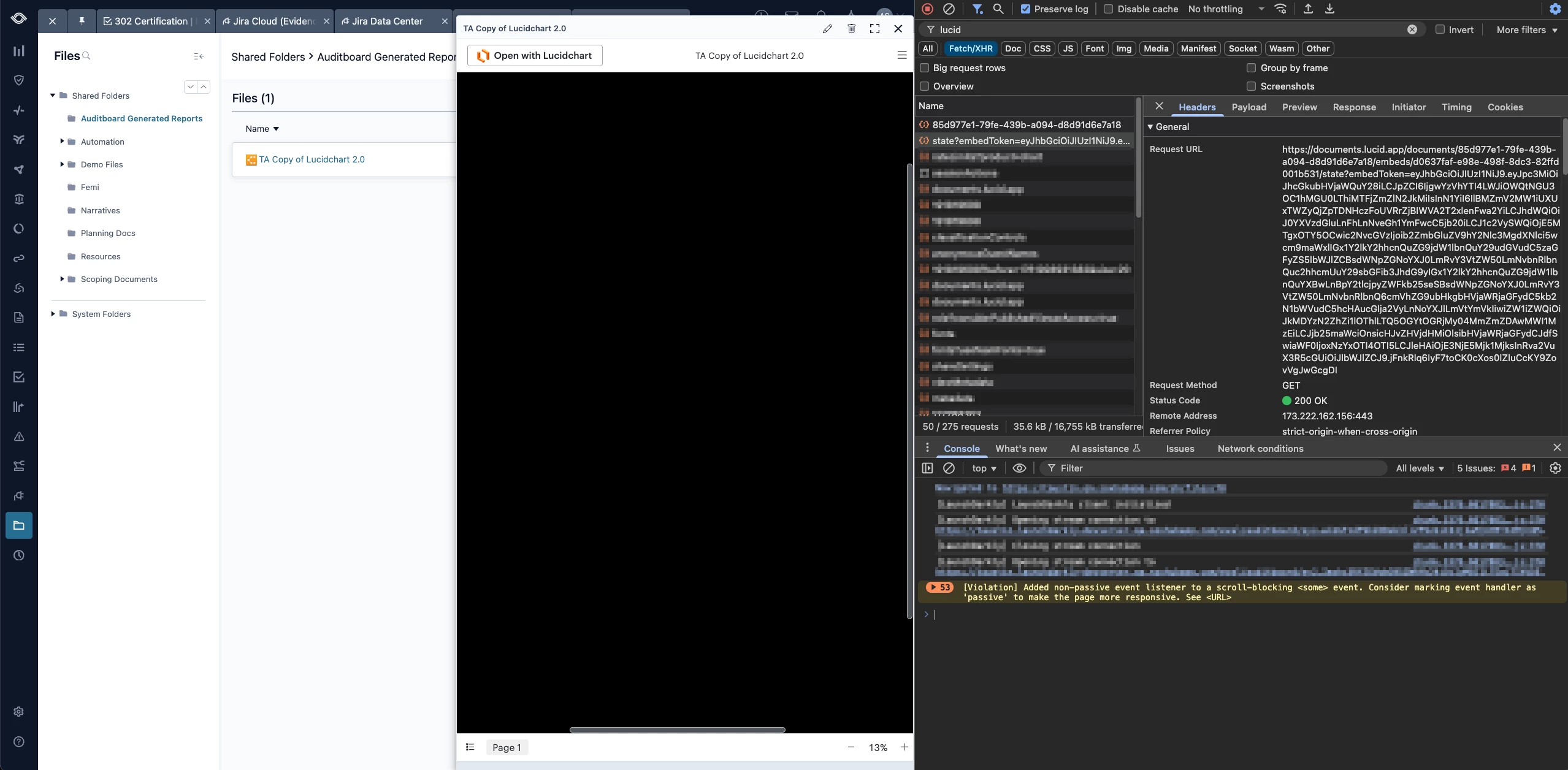This screenshot has height=770, width=1568.
Task: Click the hamburger menu in Lucidchart viewer
Action: [901, 55]
